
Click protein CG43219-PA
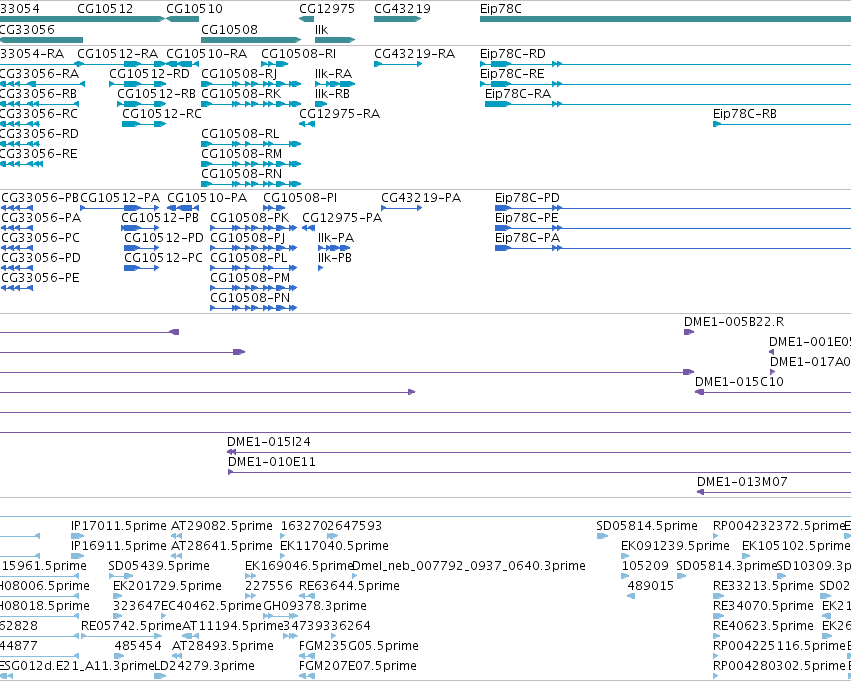421,198
